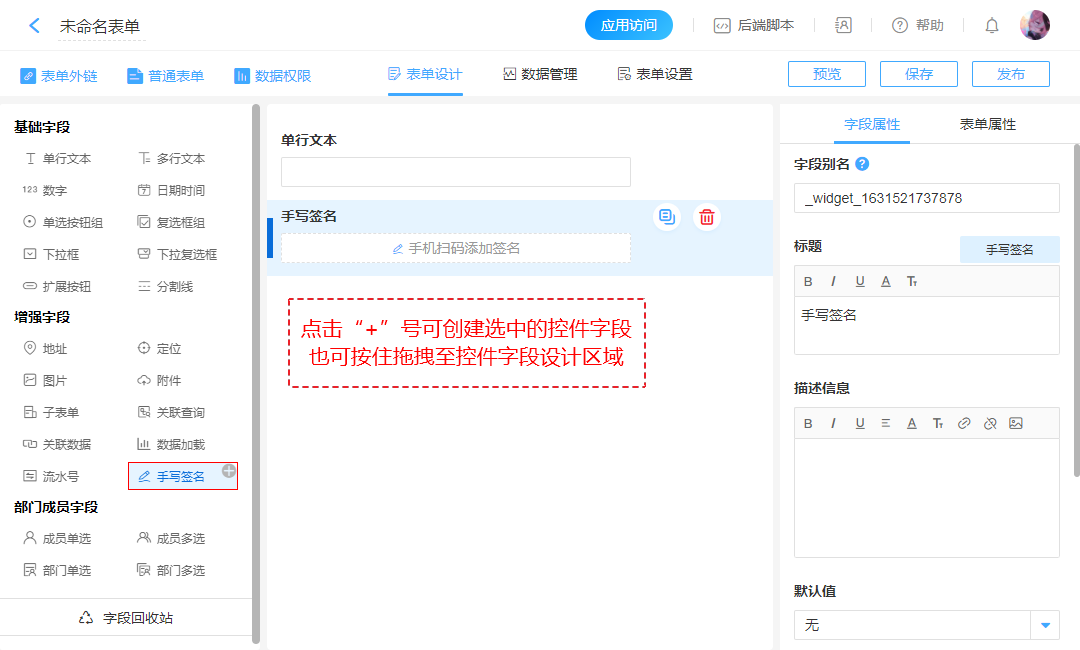Open user avatar menu
1080x650 pixels.
coord(1034,26)
